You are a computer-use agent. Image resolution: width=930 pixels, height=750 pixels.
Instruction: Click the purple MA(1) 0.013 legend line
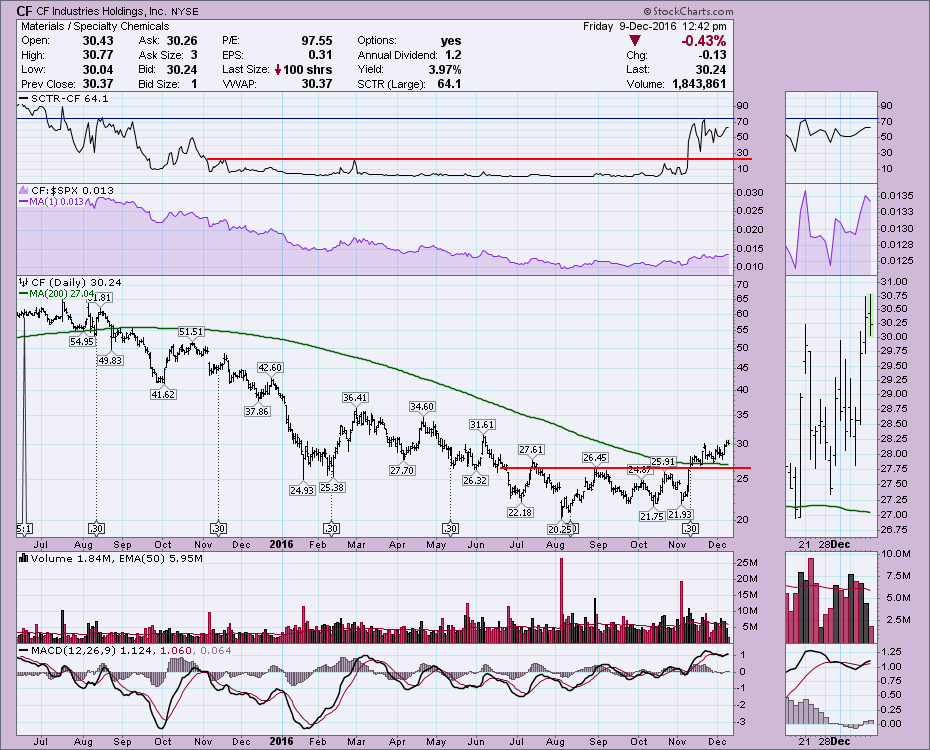[52, 202]
